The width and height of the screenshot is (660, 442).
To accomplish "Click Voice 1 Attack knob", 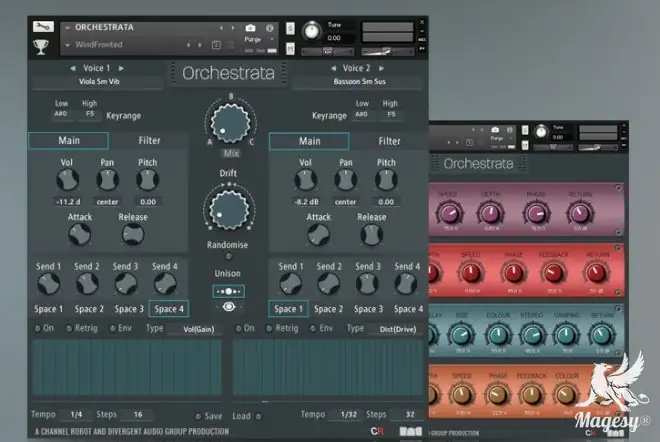I will point(80,234).
